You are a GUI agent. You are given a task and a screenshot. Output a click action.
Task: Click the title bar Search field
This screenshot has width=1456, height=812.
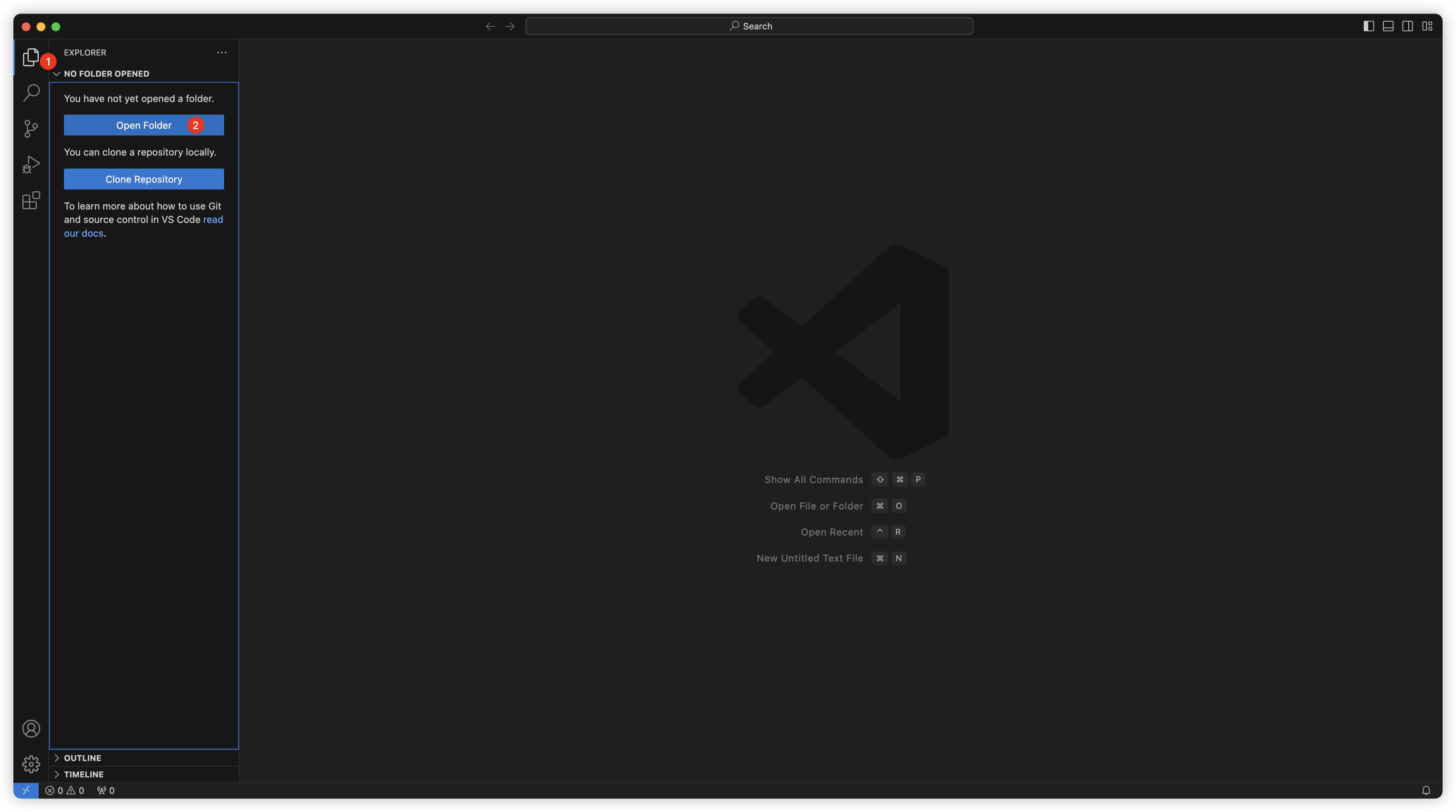tap(749, 26)
